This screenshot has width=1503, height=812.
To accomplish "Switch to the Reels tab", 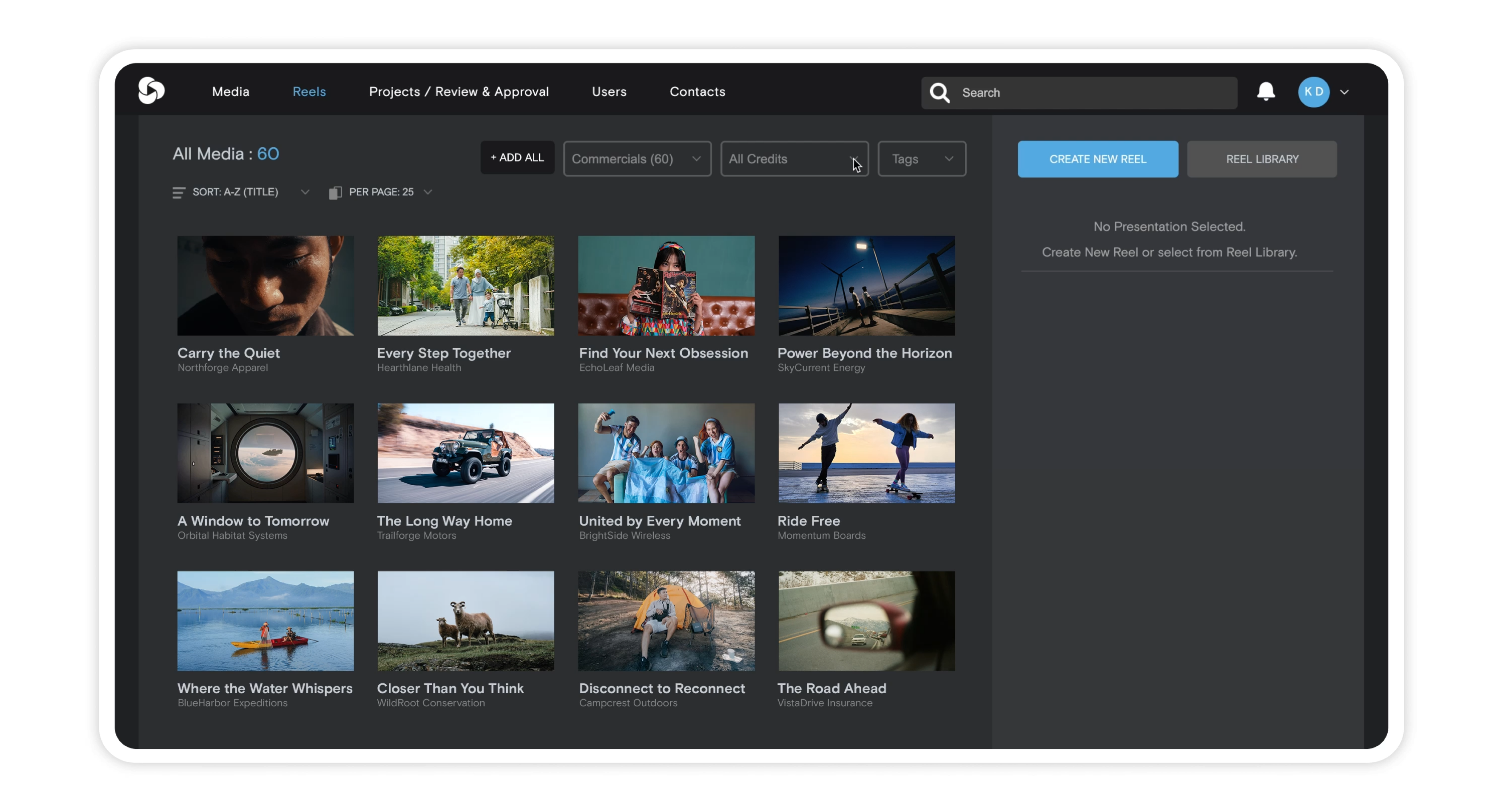I will coord(309,92).
